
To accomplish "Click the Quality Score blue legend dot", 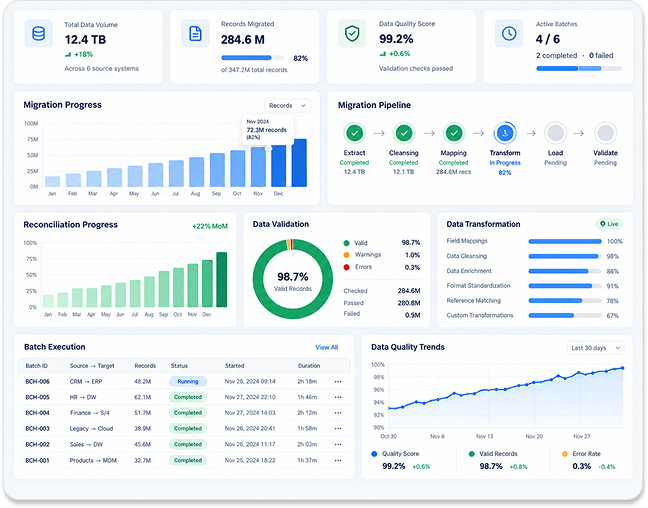I will [x=374, y=454].
